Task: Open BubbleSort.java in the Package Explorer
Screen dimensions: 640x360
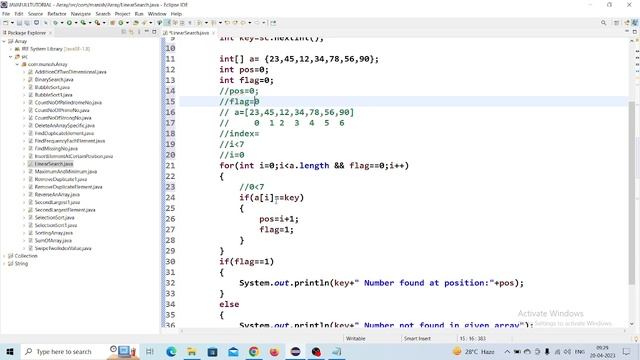Action: click(x=52, y=87)
